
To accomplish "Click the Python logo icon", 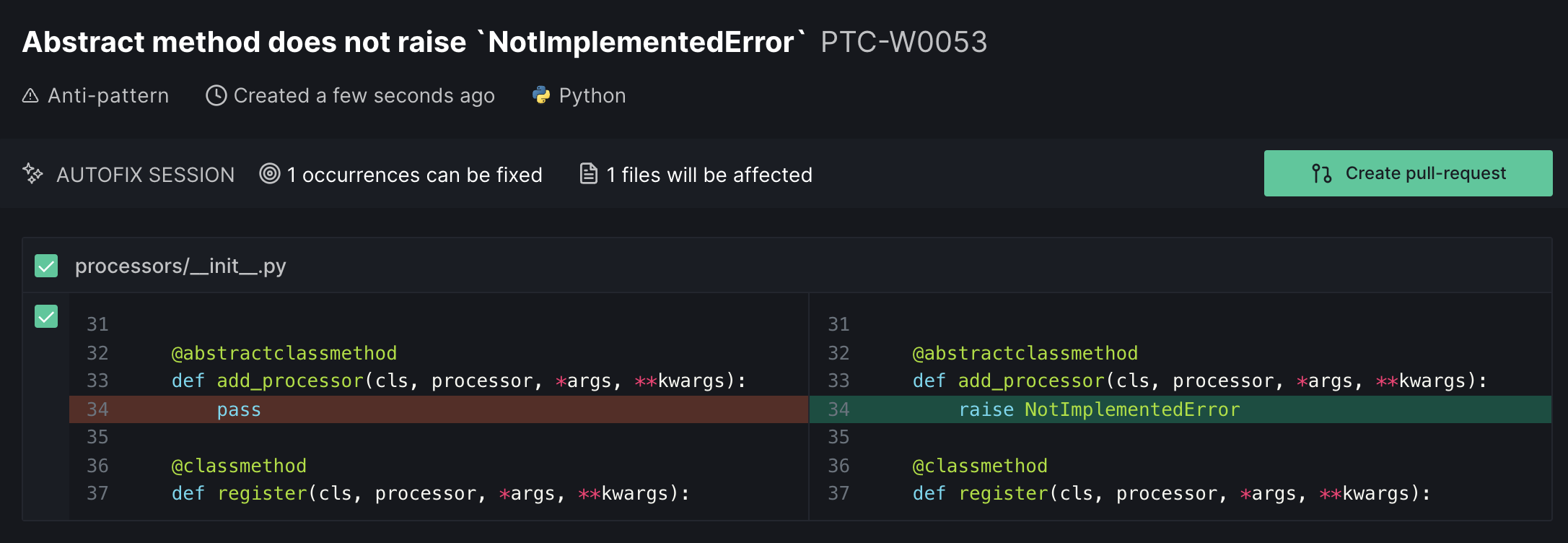I will [x=540, y=95].
